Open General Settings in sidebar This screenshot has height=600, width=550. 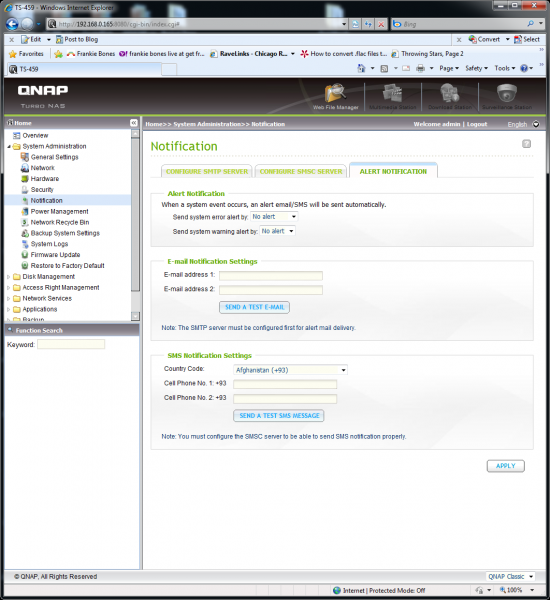click(x=54, y=157)
